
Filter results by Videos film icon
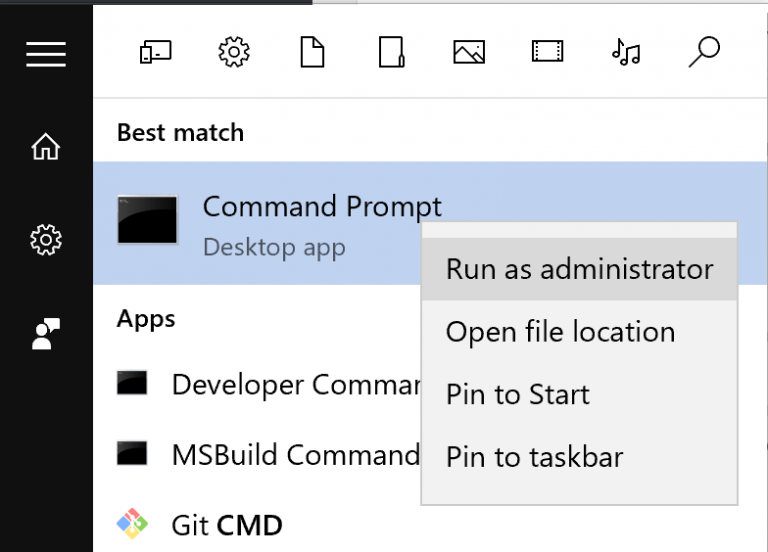[547, 51]
